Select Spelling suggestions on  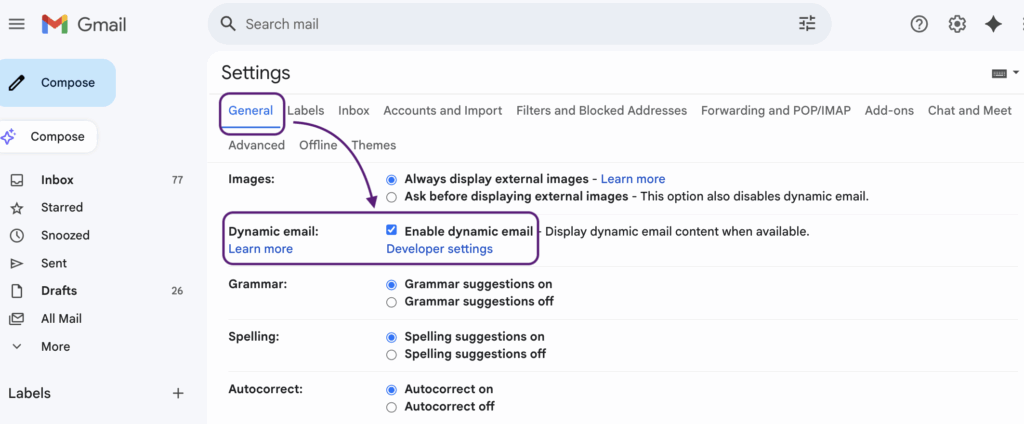tap(392, 337)
